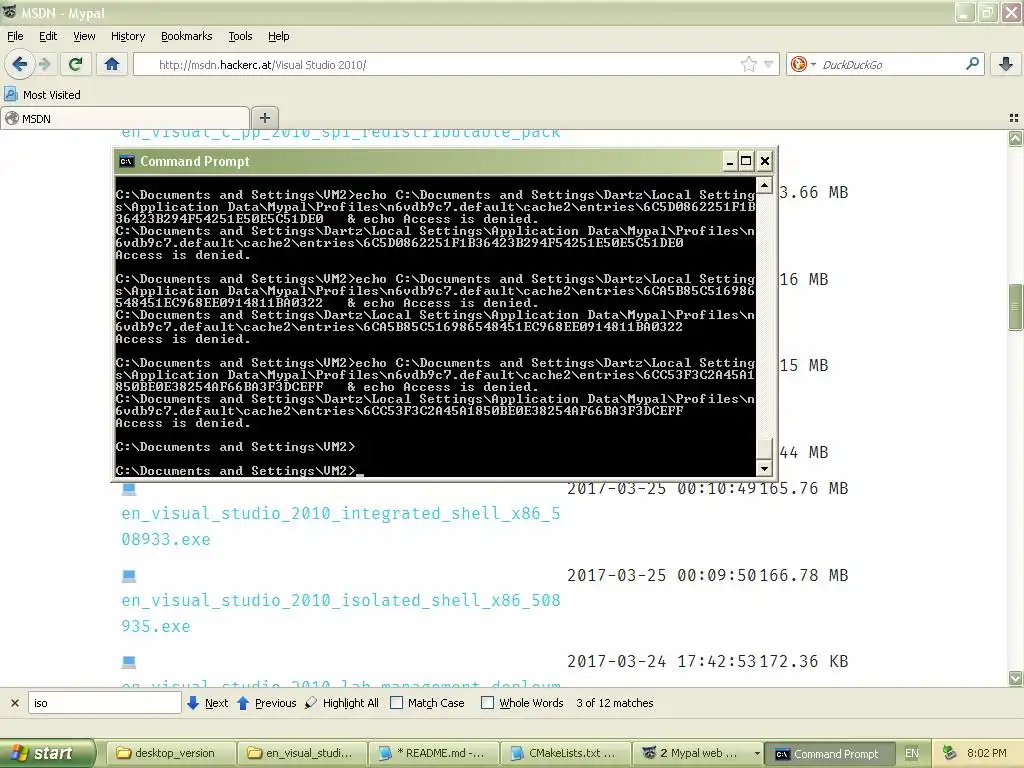Viewport: 1024px width, 768px height.
Task: Click the browser page scrollbar down arrow
Action: pyautogui.click(x=1016, y=679)
